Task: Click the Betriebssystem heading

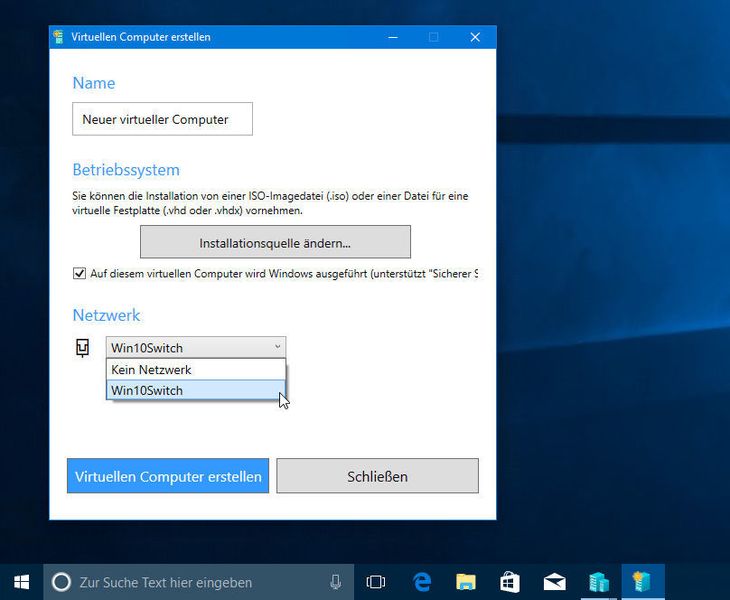Action: tap(126, 170)
